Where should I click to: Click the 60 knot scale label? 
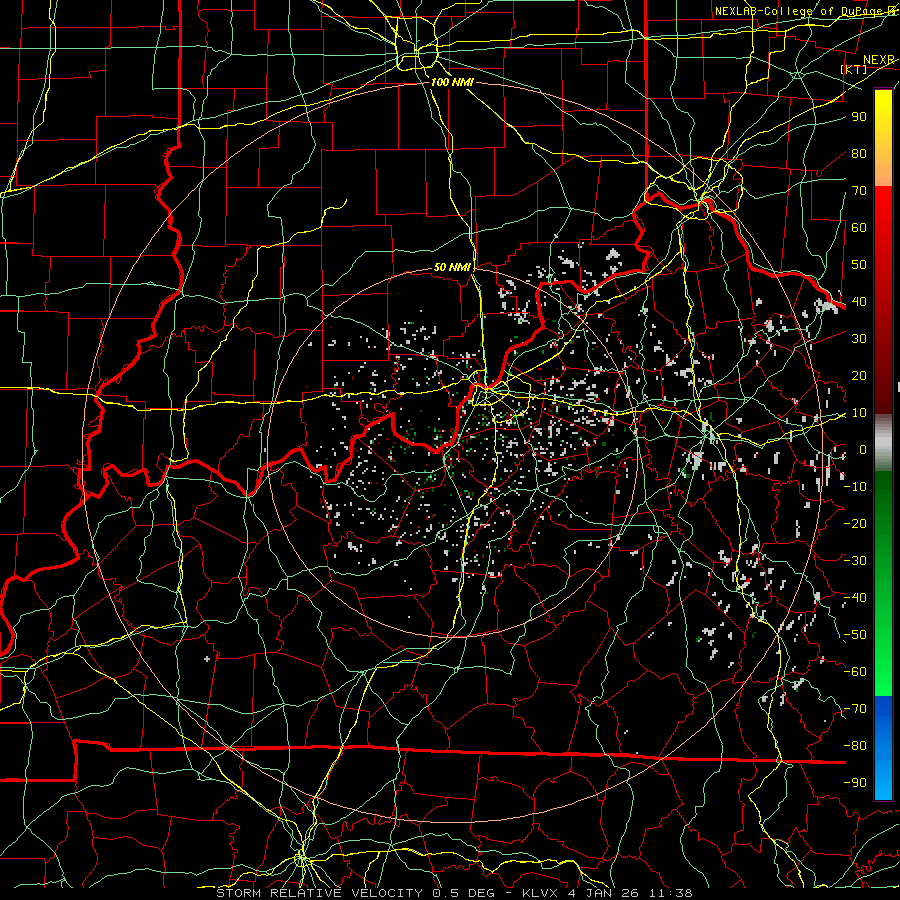pos(859,228)
